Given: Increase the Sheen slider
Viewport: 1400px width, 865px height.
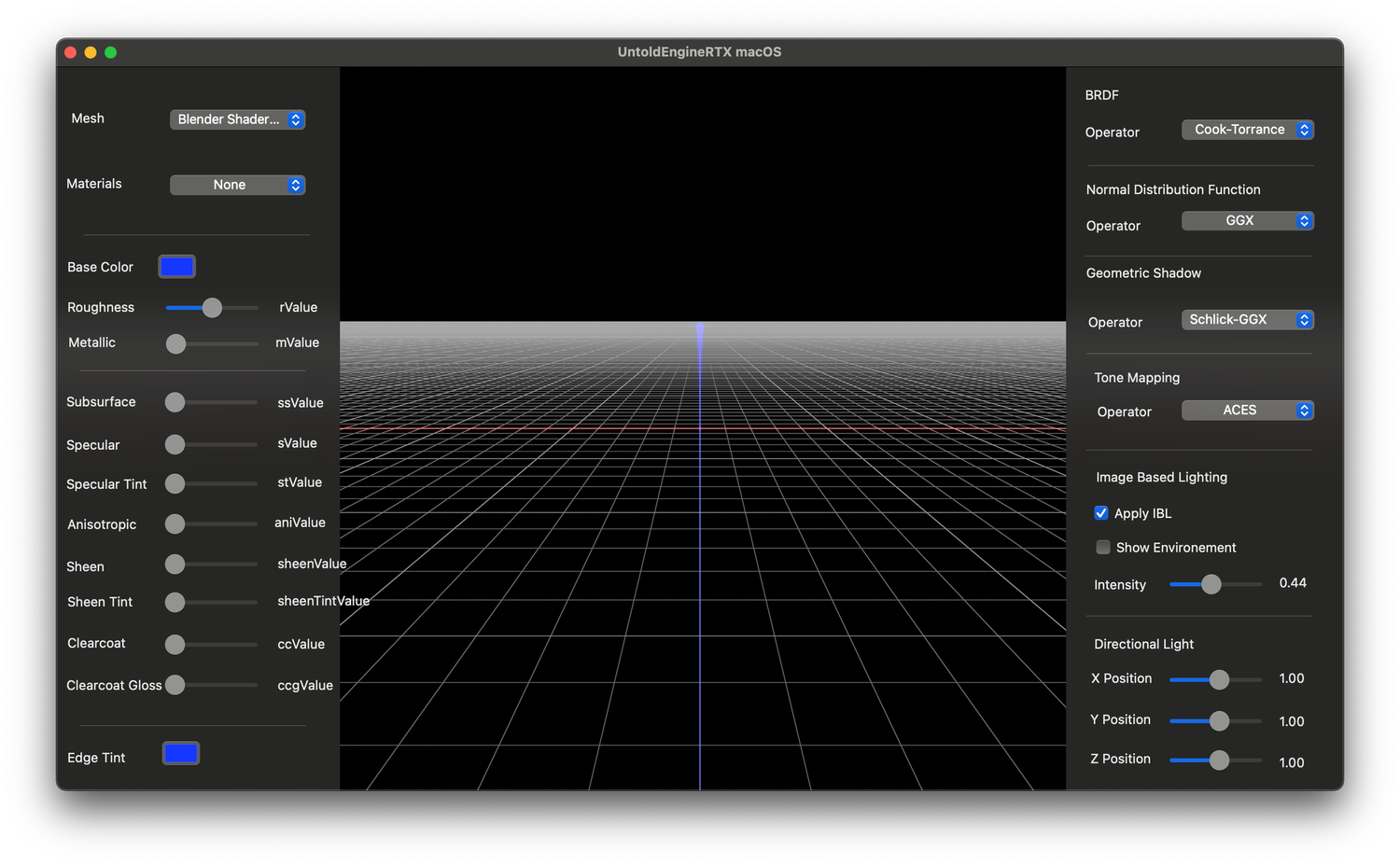Looking at the screenshot, I should pos(175,564).
